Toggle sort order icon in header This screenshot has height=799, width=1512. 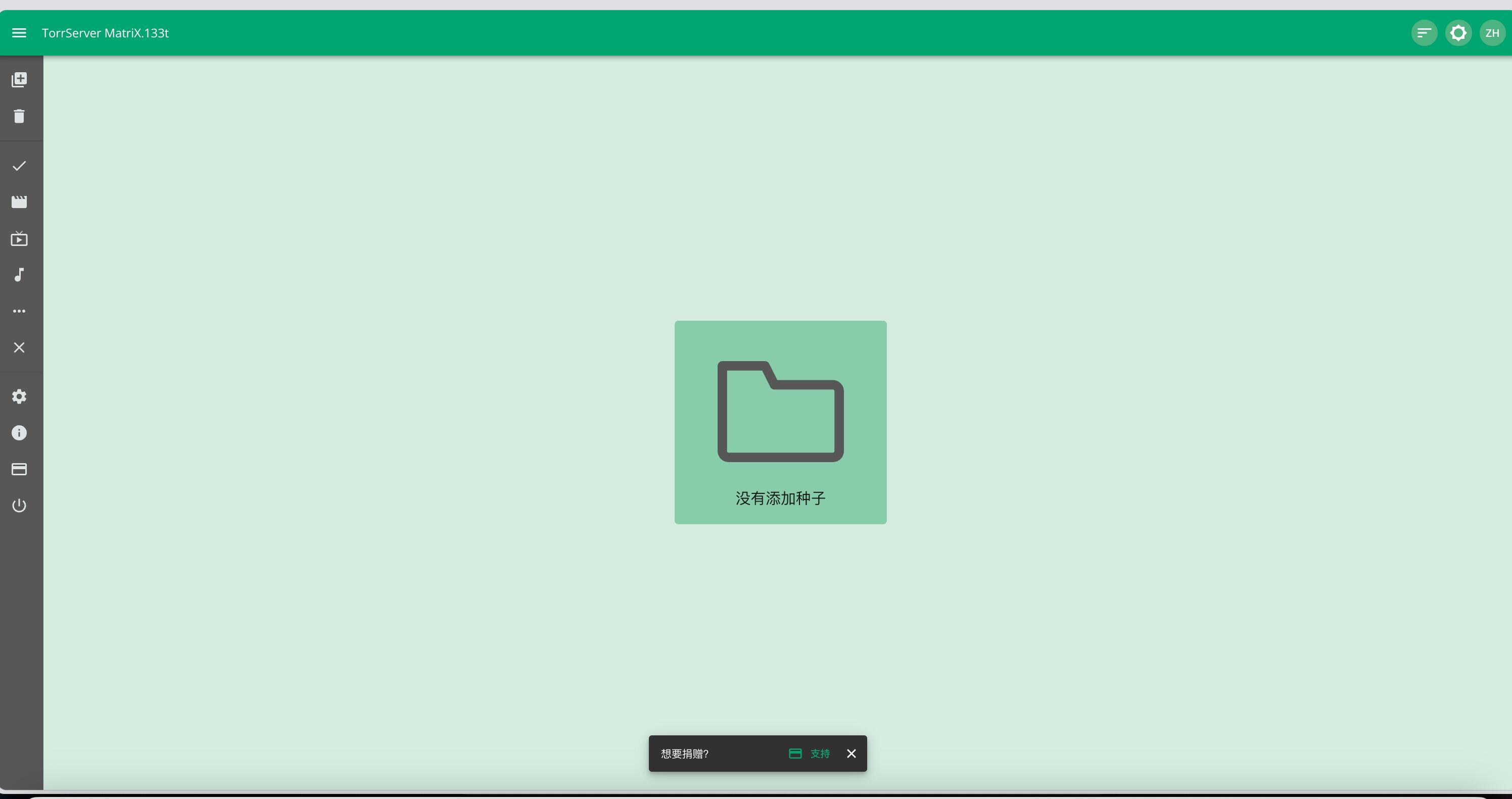(1424, 33)
